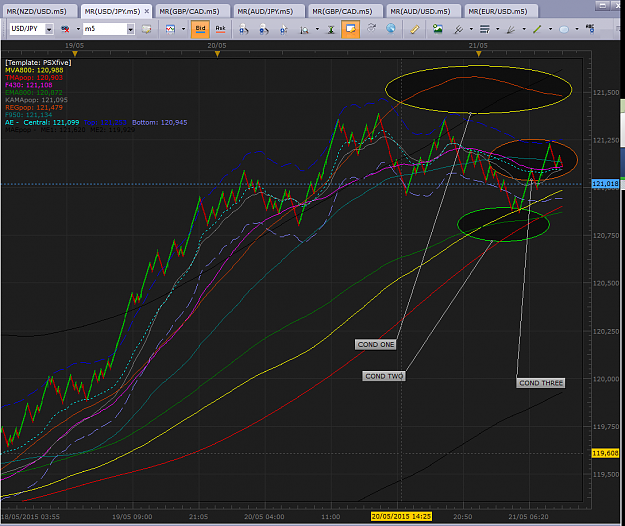The image size is (625, 526).
Task: Click the first zoom magnifier icon after Ask
Action: pyautogui.click(x=243, y=29)
